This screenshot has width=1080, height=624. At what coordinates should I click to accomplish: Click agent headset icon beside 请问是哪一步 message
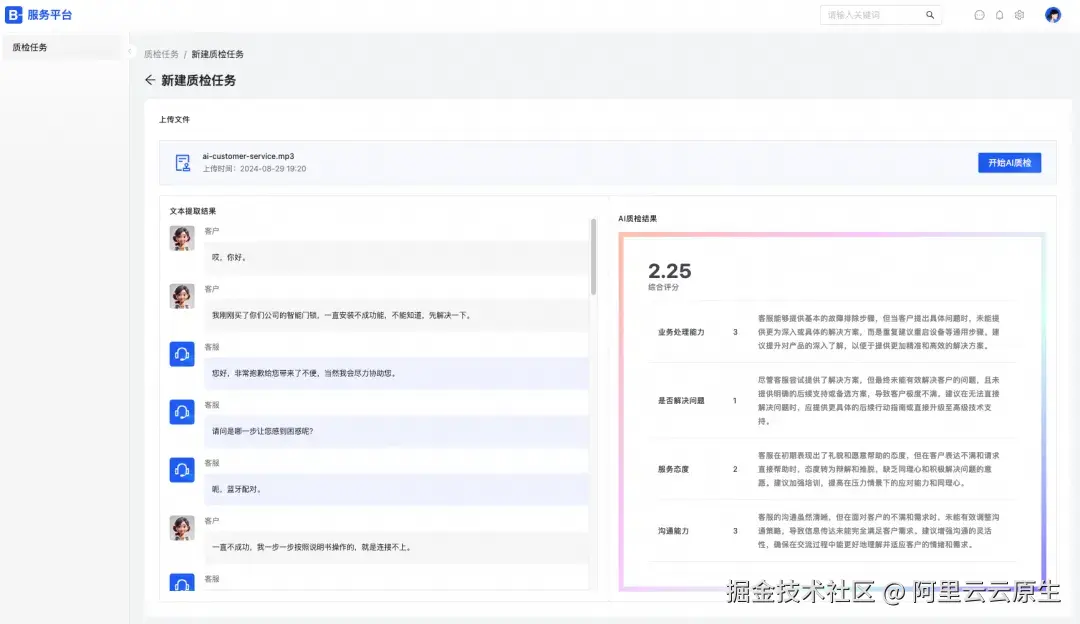182,412
